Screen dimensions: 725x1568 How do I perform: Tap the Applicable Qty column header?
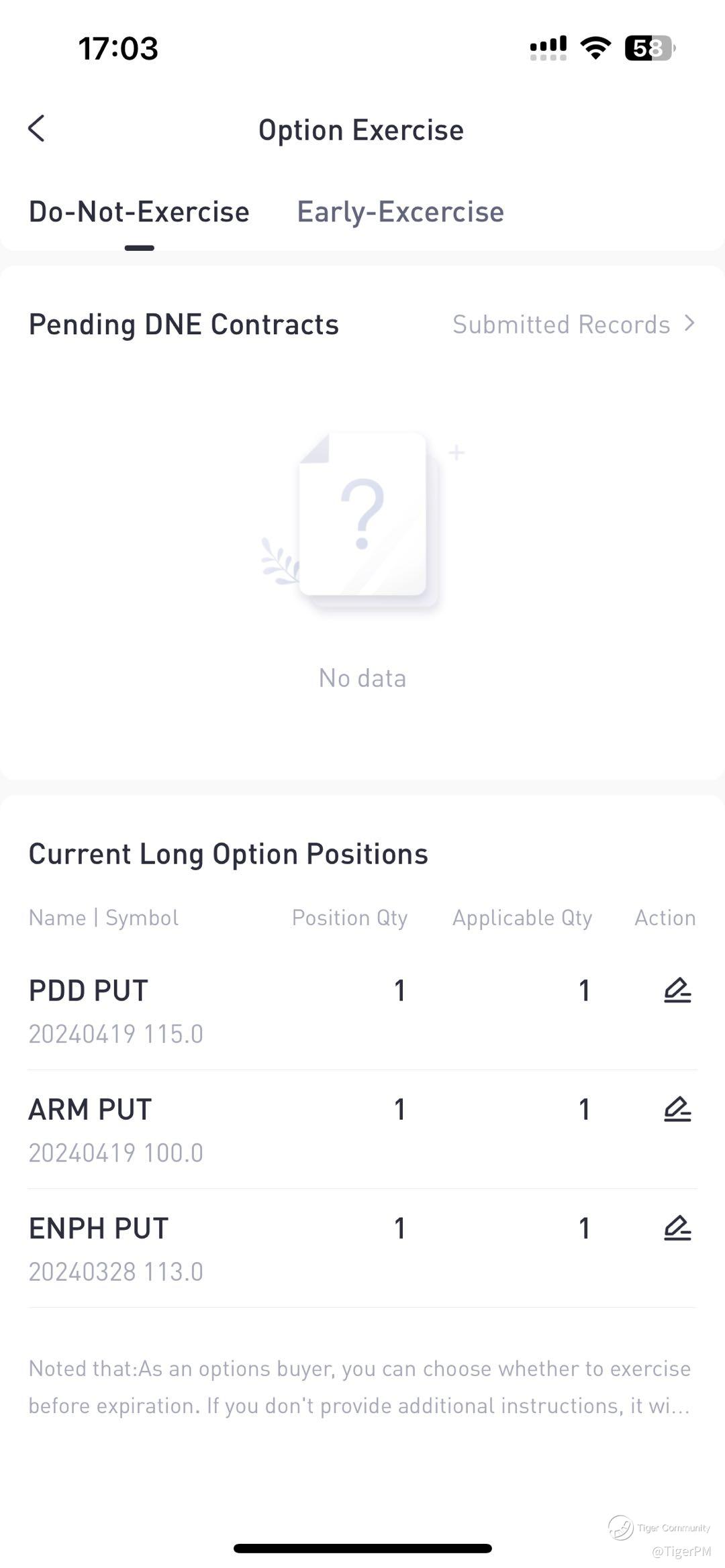coord(522,918)
